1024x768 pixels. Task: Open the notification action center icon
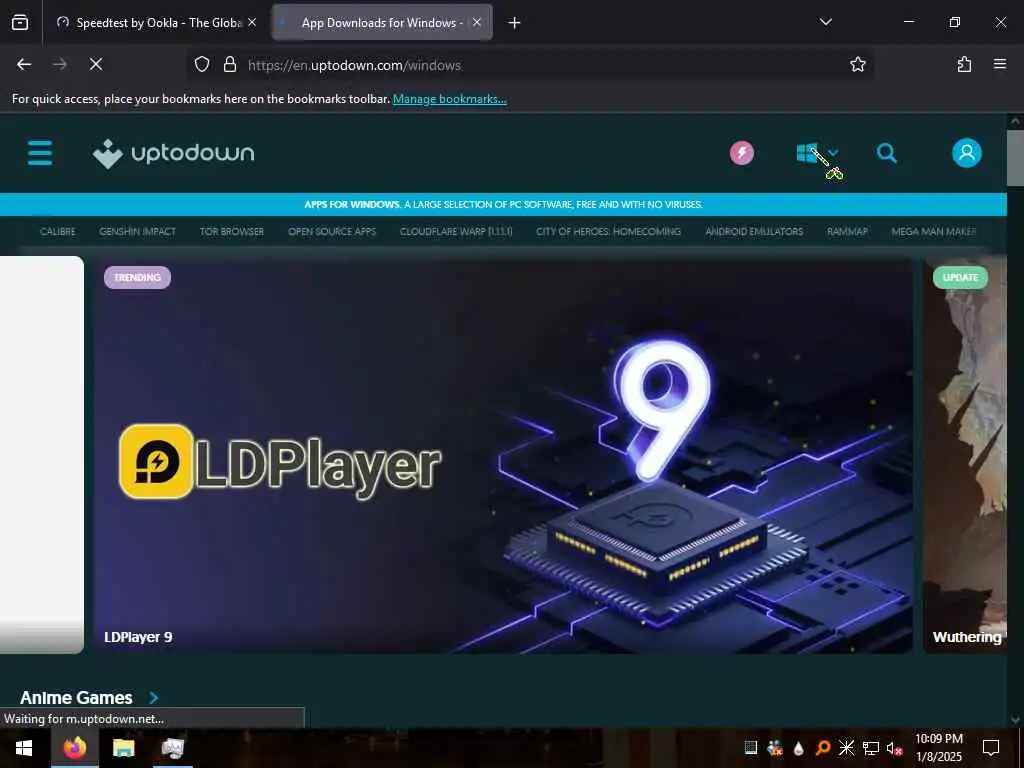pos(991,748)
